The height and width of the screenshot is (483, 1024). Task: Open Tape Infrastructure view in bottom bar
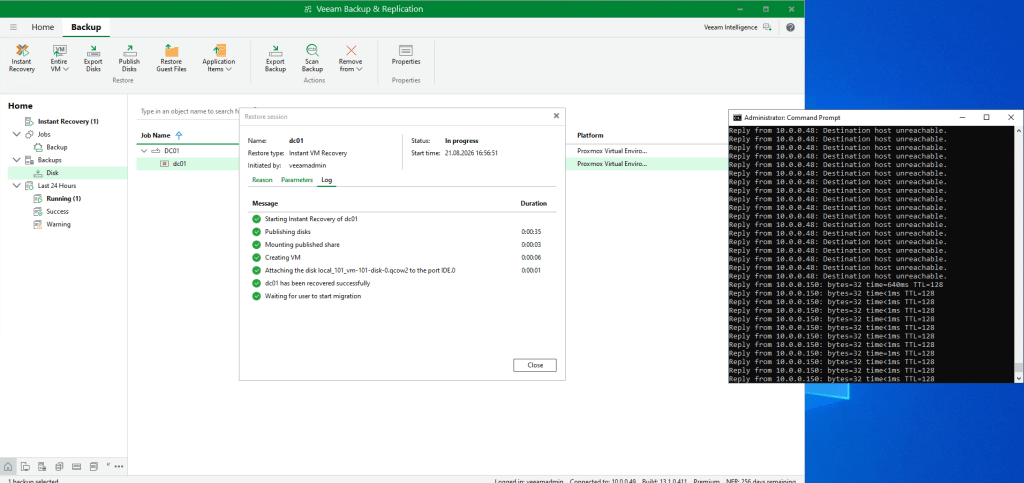tap(76, 467)
